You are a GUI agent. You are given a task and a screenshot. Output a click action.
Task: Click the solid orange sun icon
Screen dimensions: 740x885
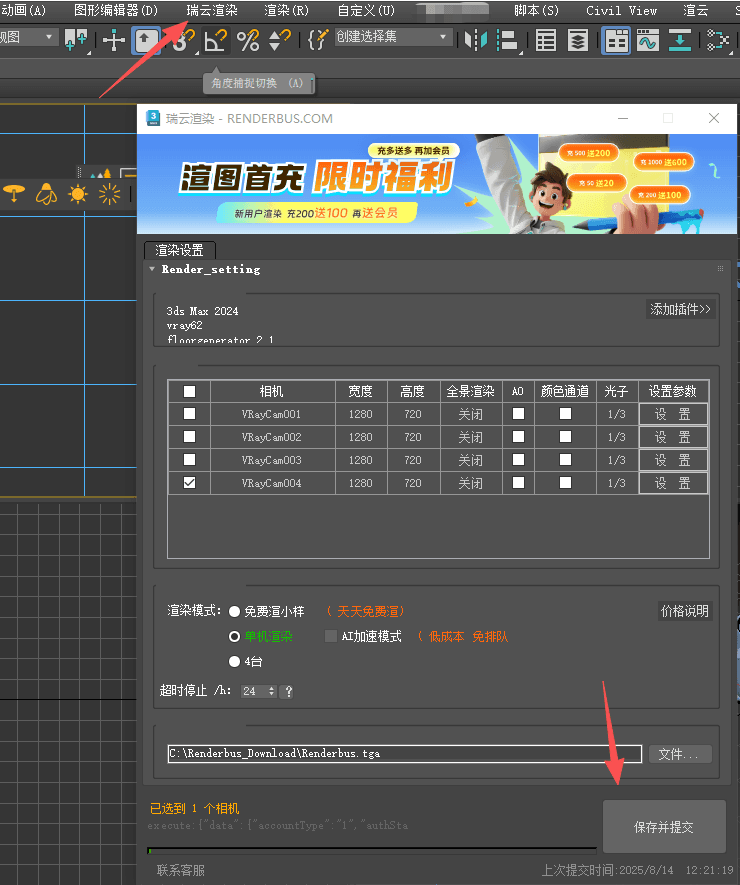(x=78, y=194)
